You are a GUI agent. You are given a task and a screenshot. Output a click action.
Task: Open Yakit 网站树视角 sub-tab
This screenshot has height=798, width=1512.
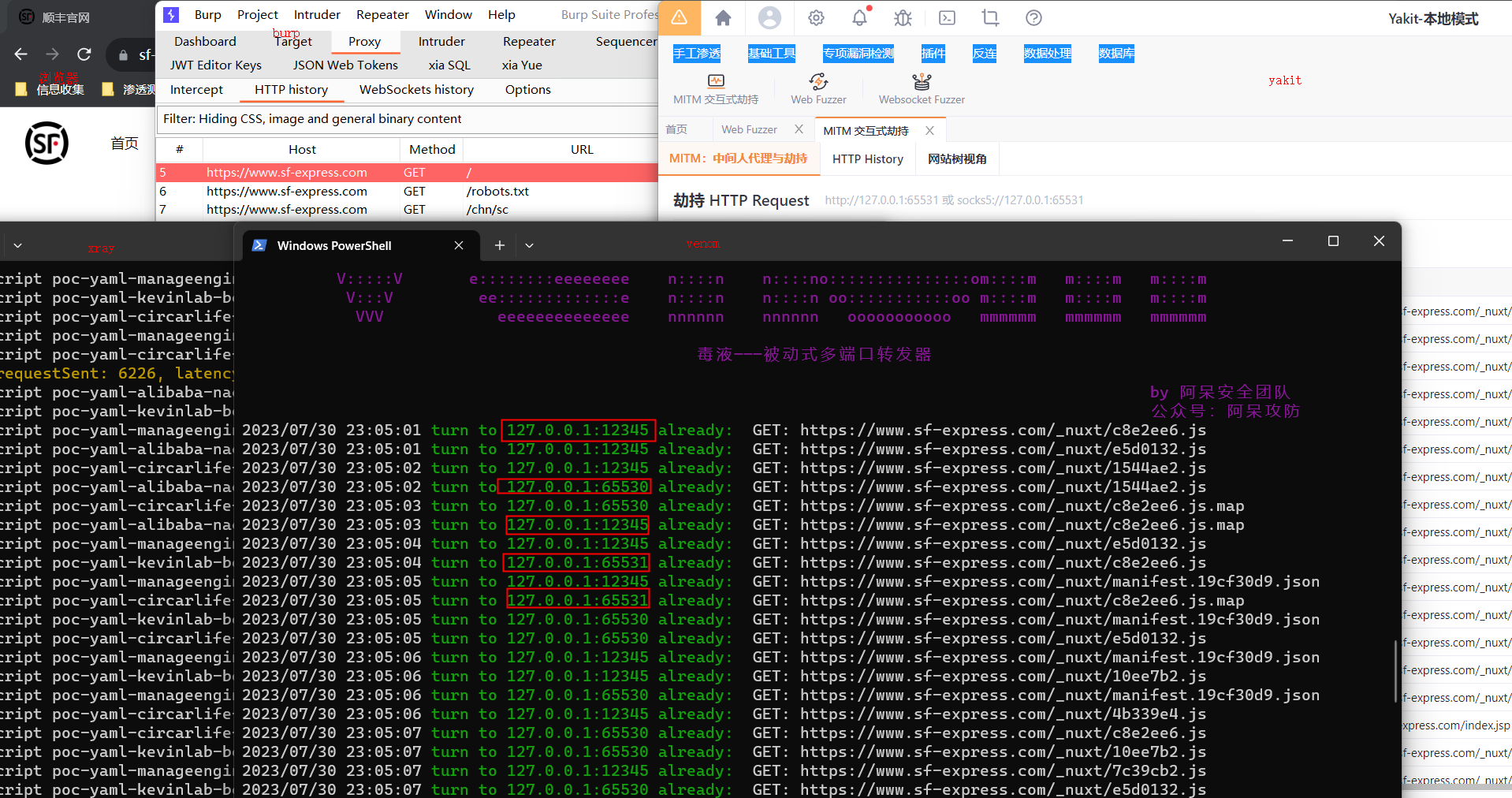(957, 158)
